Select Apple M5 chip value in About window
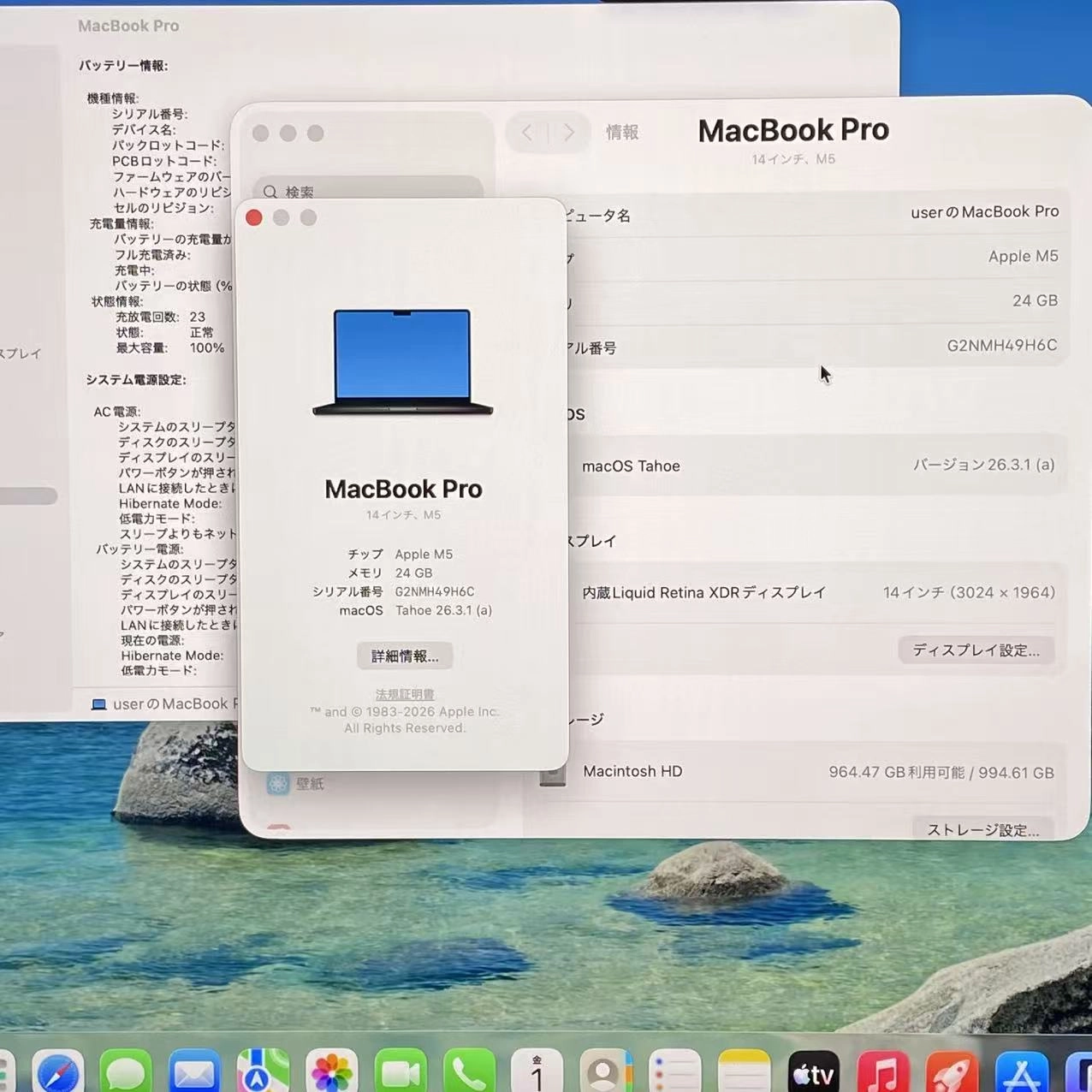The image size is (1092, 1092). (424, 555)
